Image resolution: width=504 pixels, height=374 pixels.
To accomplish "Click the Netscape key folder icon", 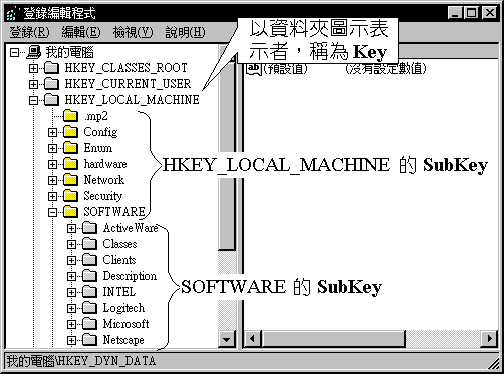I will [89, 340].
